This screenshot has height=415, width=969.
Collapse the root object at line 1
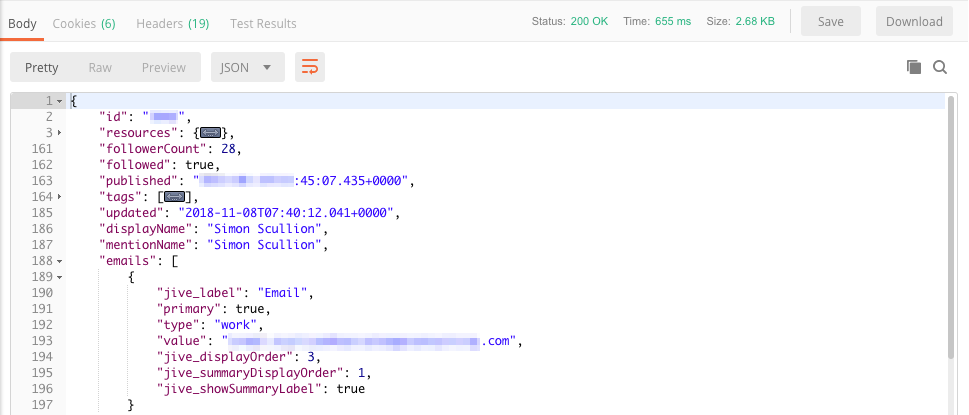coord(59,101)
